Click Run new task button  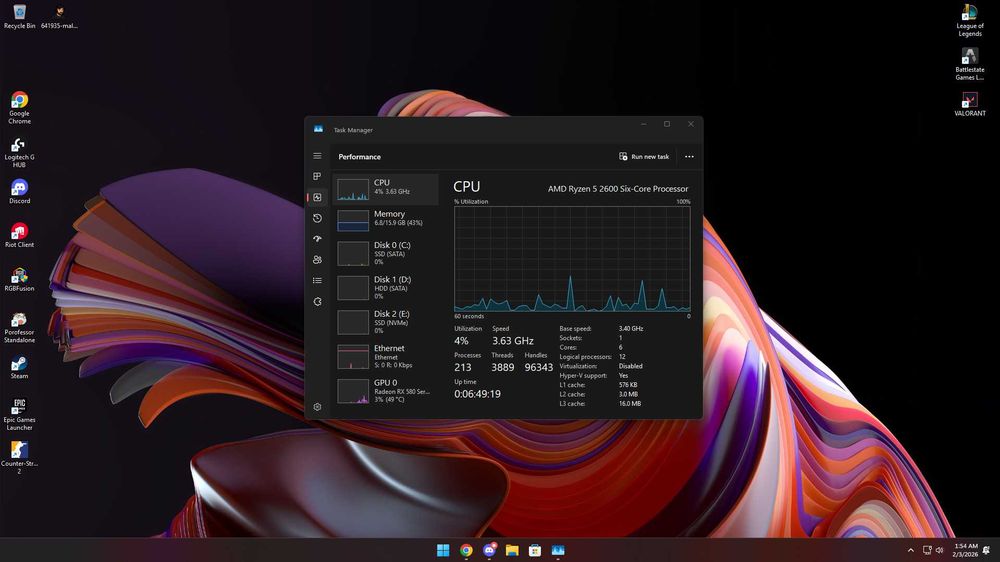click(644, 156)
